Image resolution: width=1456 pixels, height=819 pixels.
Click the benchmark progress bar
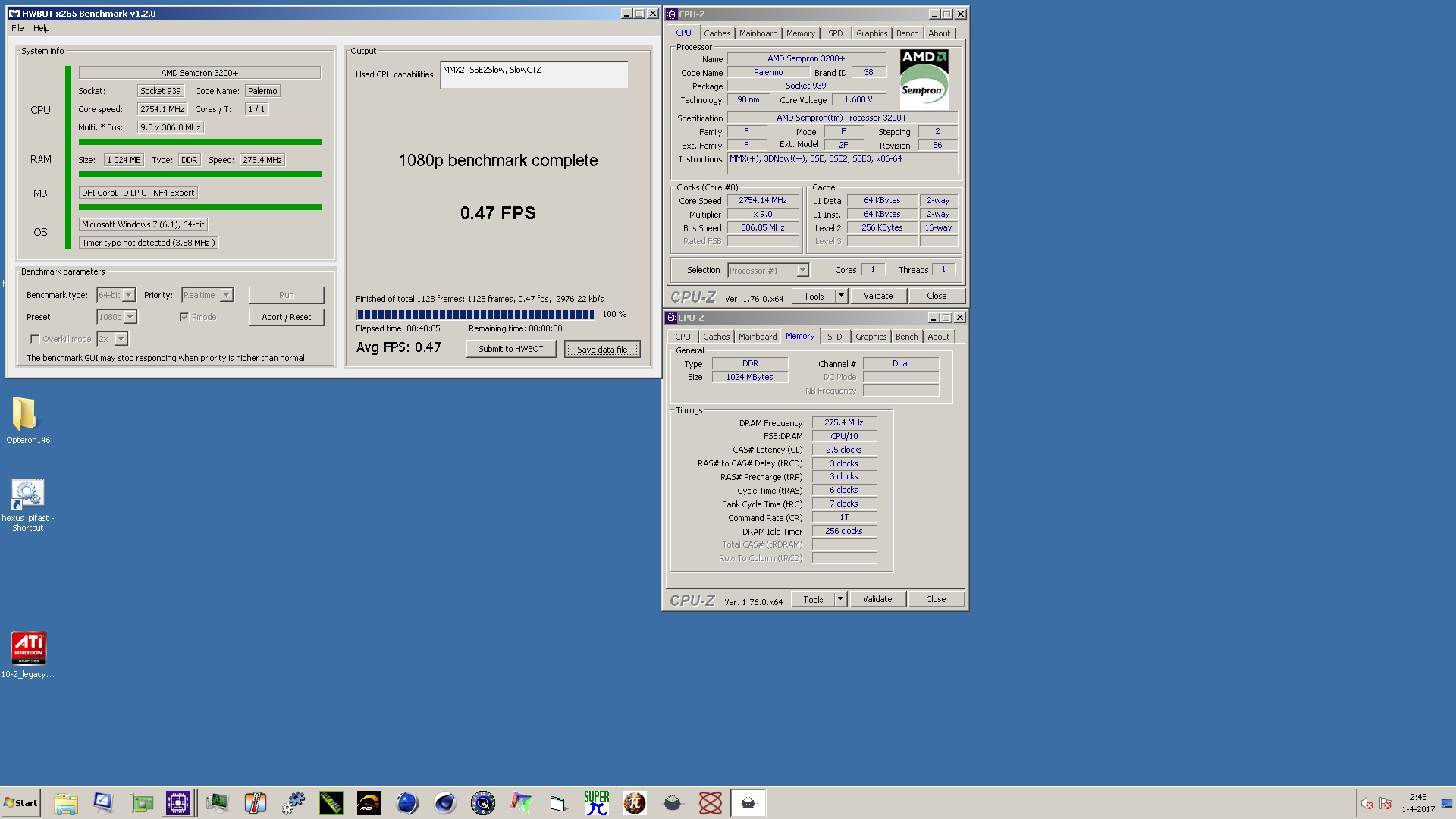(x=475, y=314)
